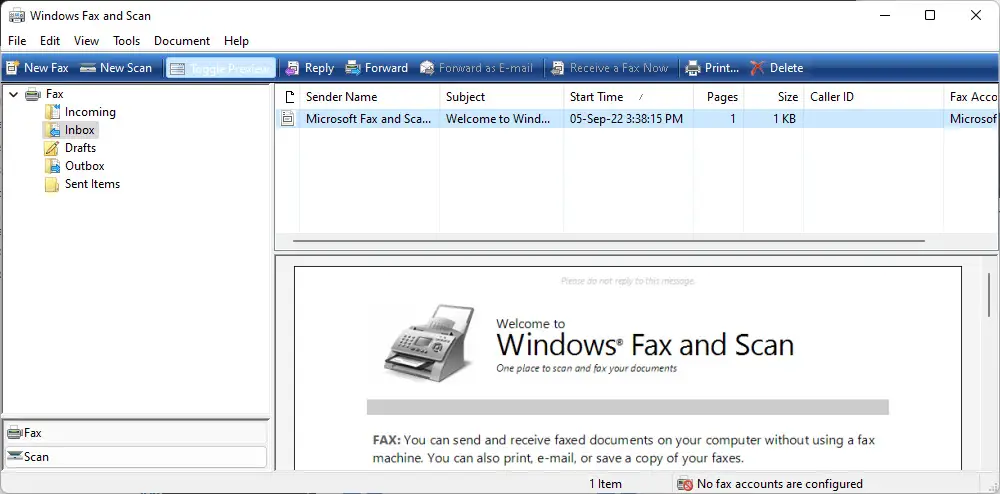Click the Sent Items folder icon

click(x=52, y=184)
